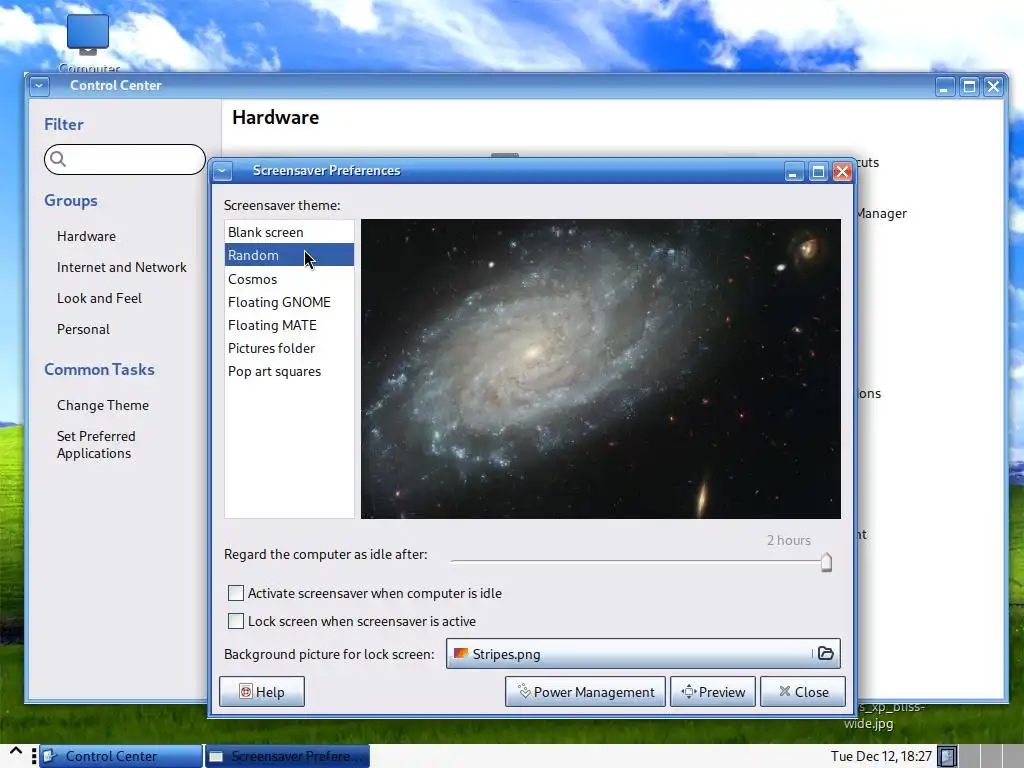Viewport: 1024px width, 768px height.
Task: Close the Control Center window
Action: coord(993,86)
